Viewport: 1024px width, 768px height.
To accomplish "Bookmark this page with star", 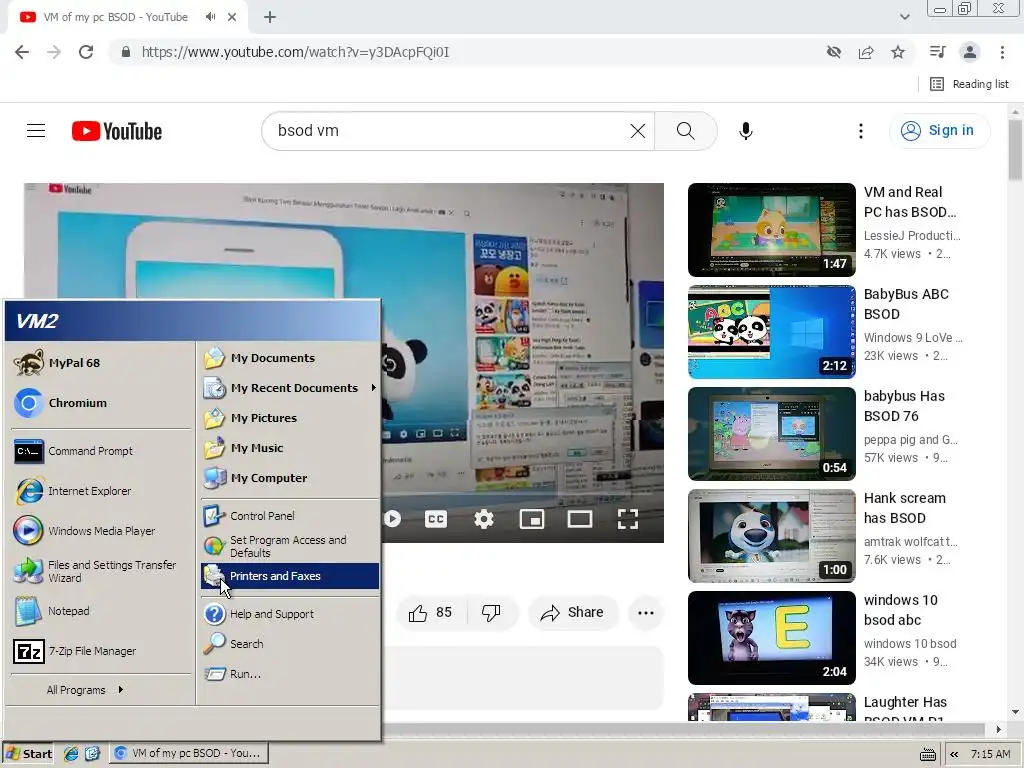I will click(x=898, y=52).
